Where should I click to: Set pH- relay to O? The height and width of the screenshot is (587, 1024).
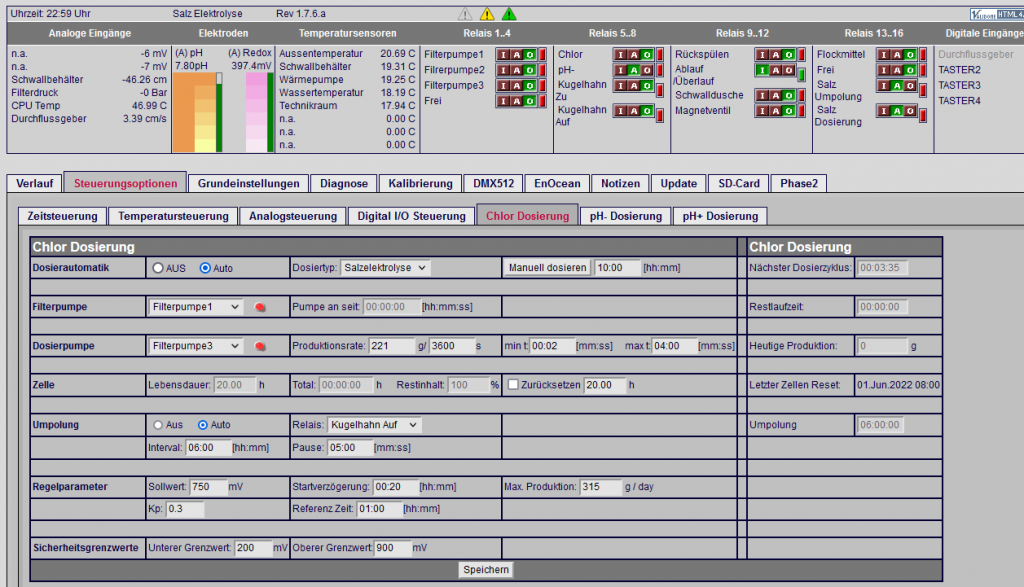pyautogui.click(x=647, y=71)
